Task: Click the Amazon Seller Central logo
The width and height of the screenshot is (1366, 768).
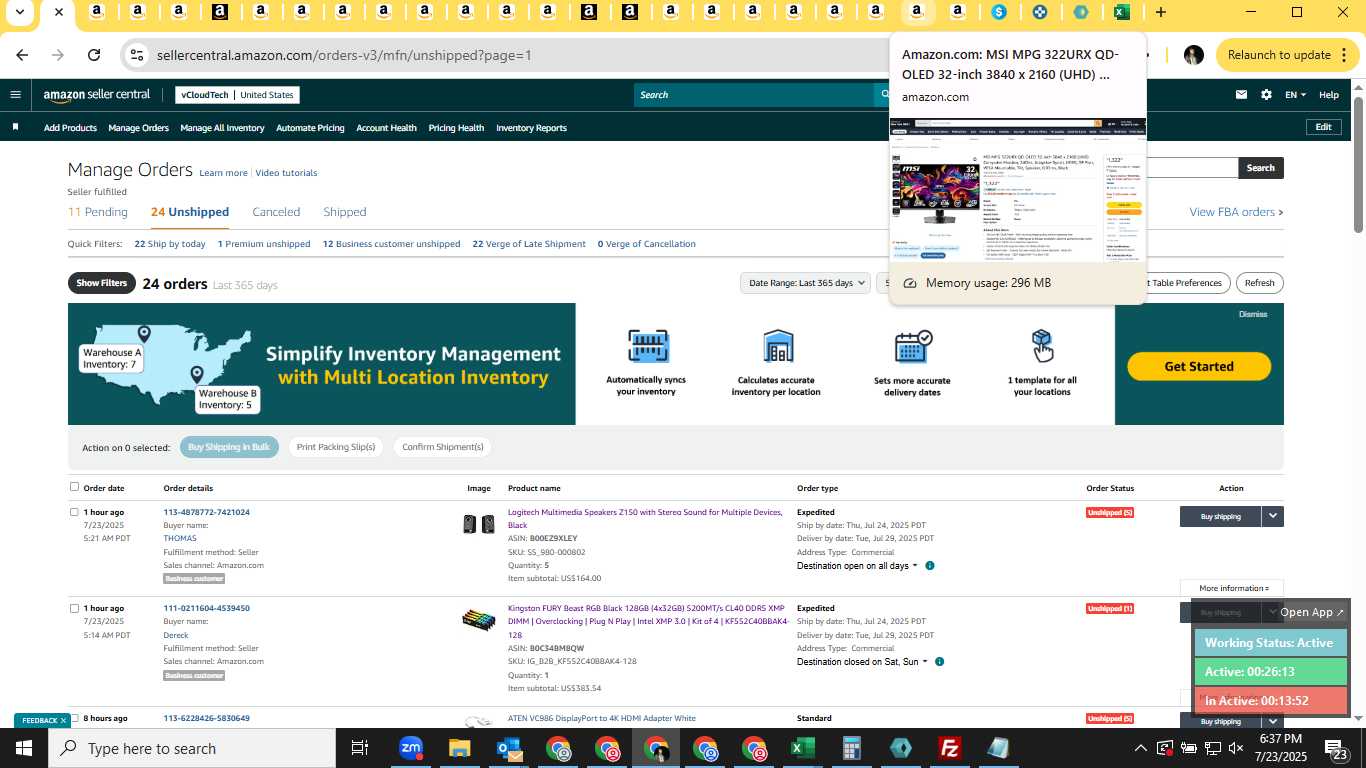Action: pyautogui.click(x=97, y=95)
